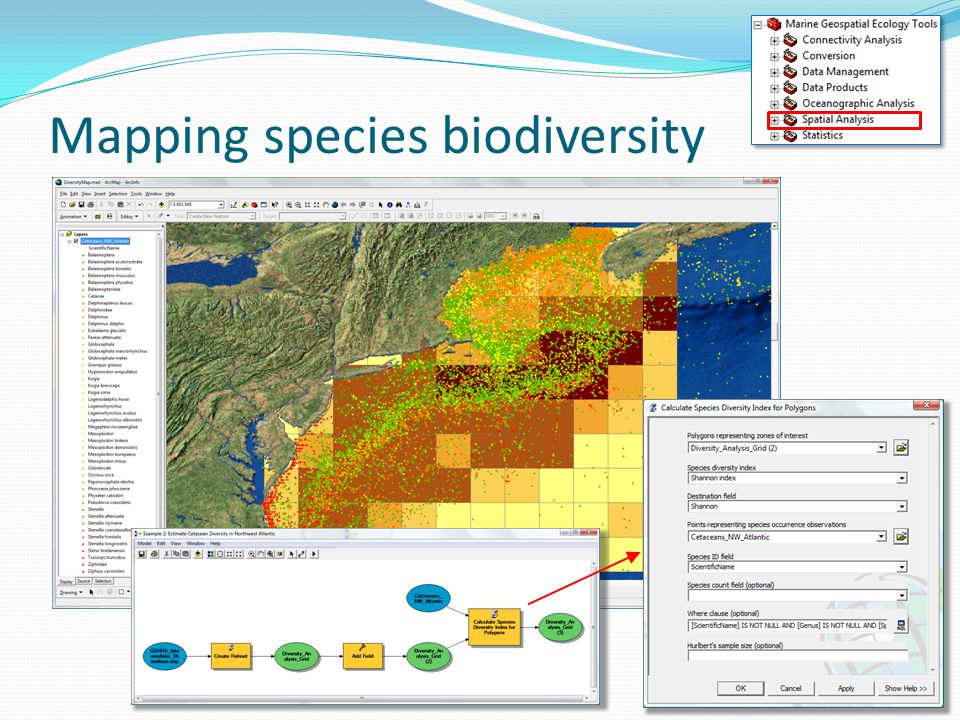Expand the Statistics toolset
Image resolution: width=960 pixels, height=720 pixels.
point(774,137)
